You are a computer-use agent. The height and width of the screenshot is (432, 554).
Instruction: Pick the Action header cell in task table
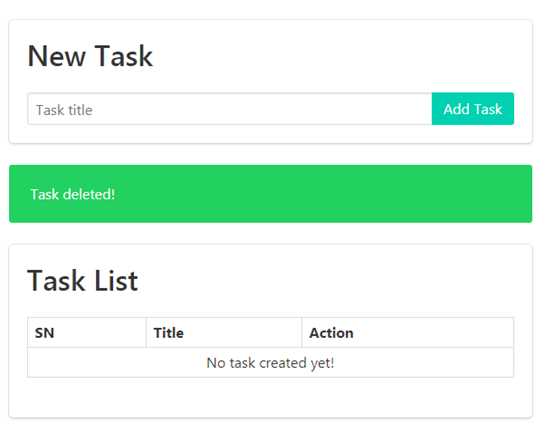(407, 333)
